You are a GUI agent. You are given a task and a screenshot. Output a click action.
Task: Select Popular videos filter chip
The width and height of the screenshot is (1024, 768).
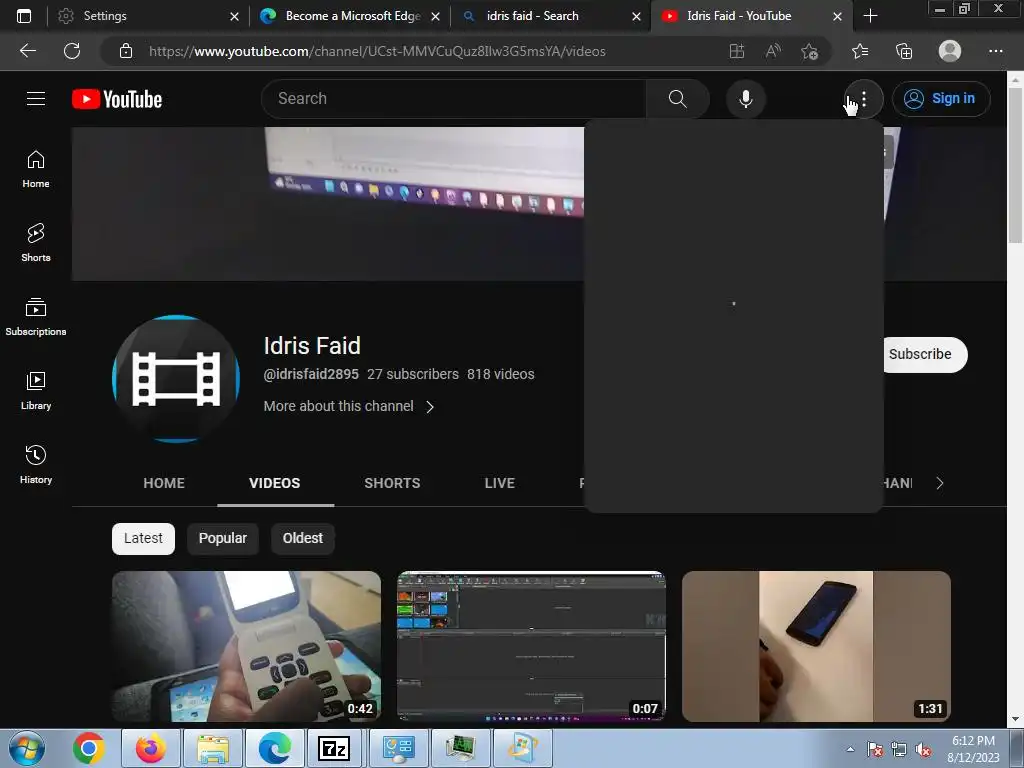click(223, 538)
